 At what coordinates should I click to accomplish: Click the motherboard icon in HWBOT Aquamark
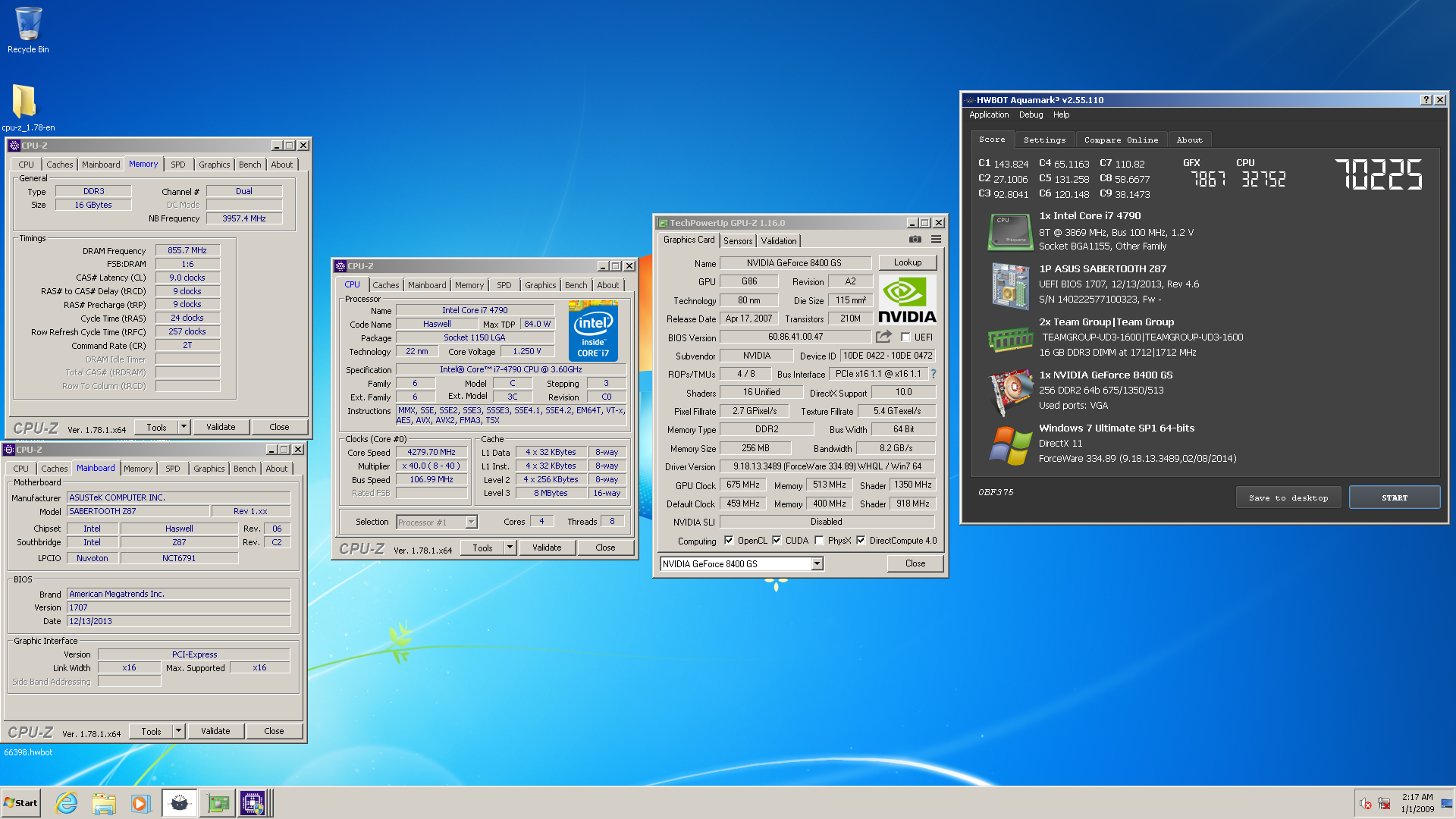(x=1010, y=285)
